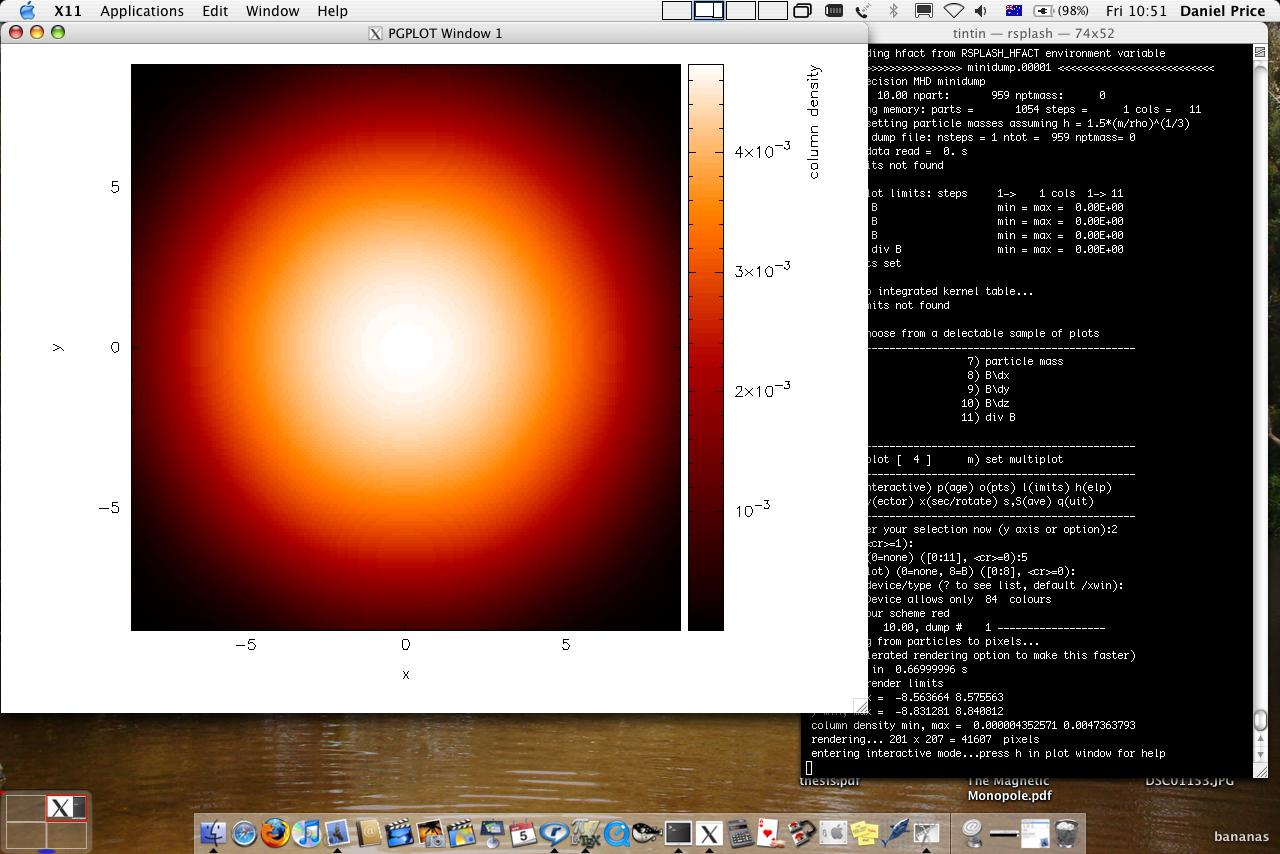This screenshot has height=854, width=1280.
Task: Open the TeX application dock icon
Action: pyautogui.click(x=585, y=832)
